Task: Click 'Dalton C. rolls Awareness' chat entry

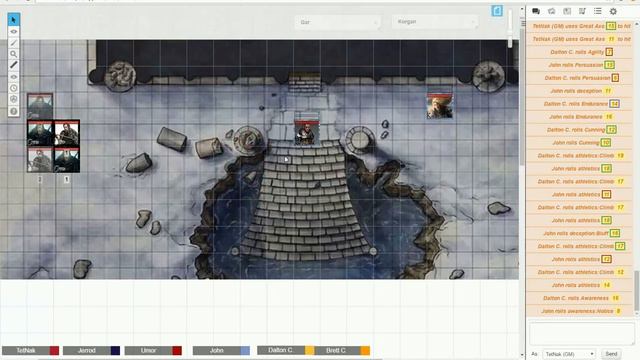Action: pyautogui.click(x=581, y=298)
